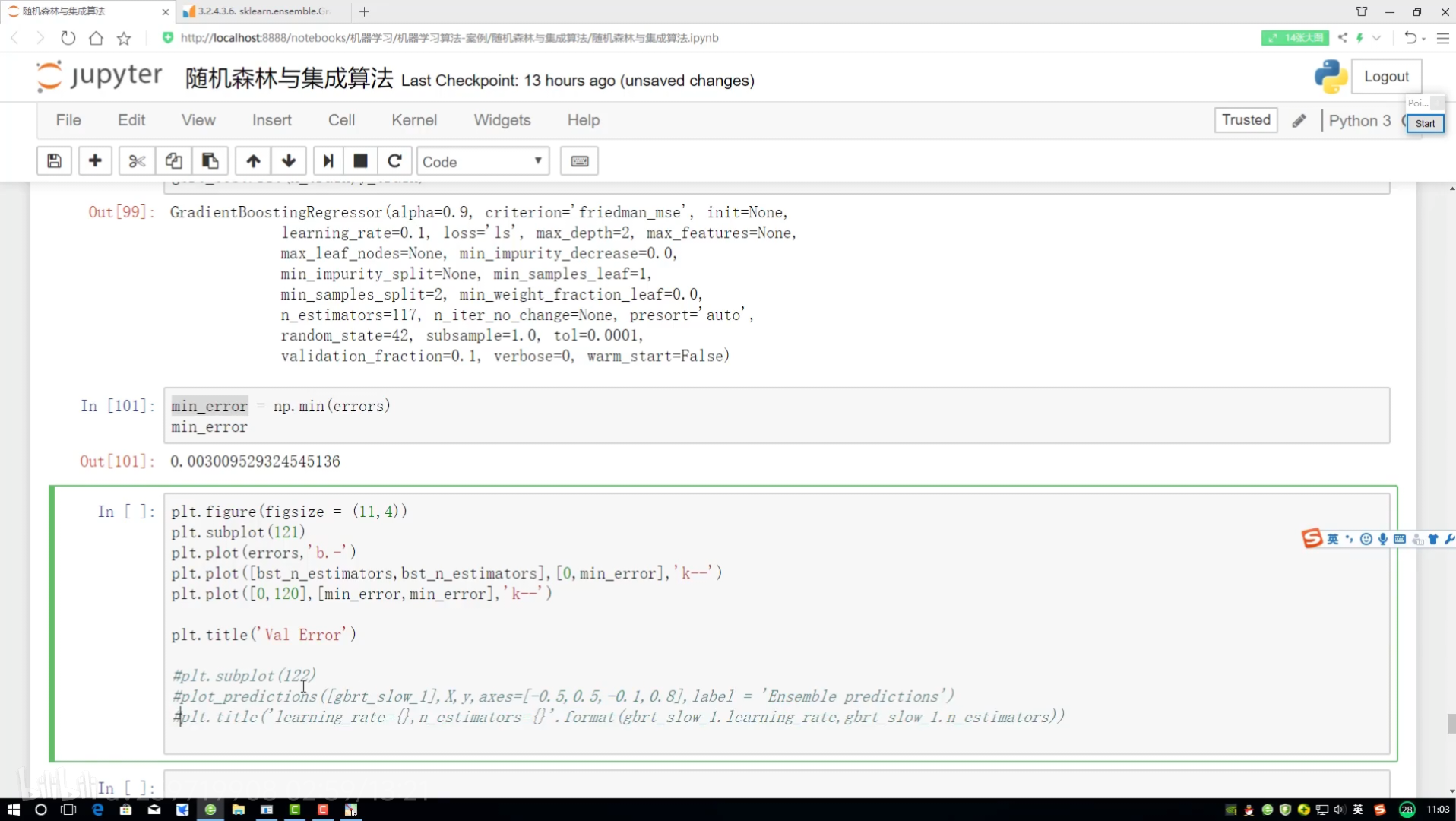
Task: Toggle the Trusted notebook indicator
Action: (x=1246, y=120)
